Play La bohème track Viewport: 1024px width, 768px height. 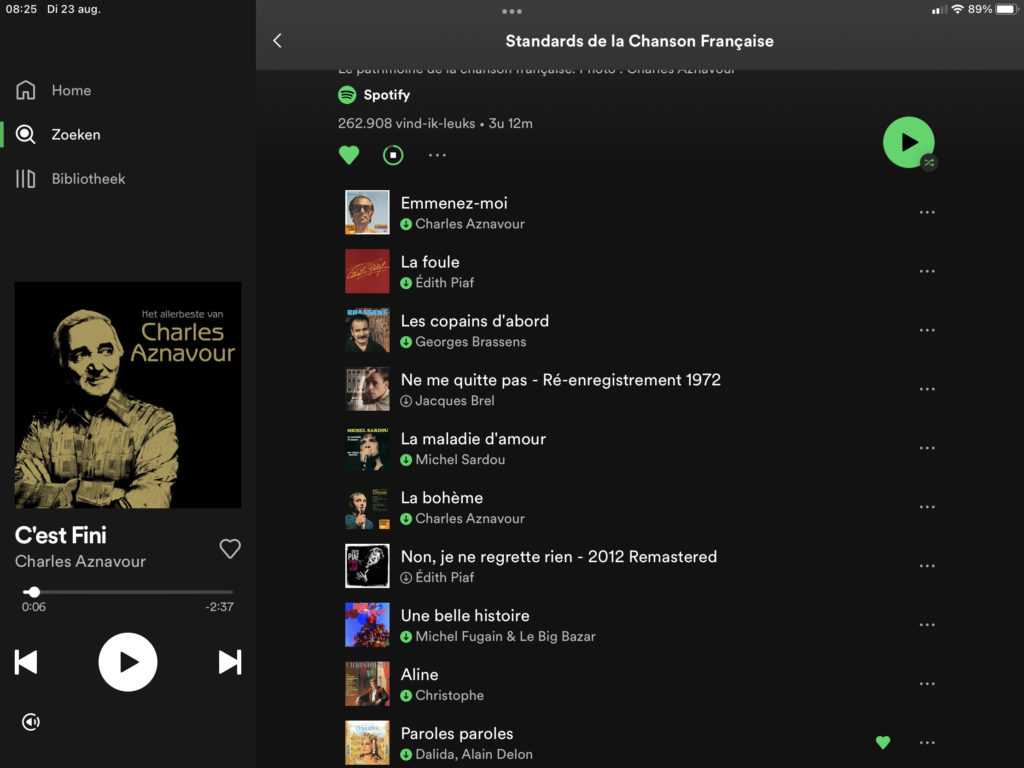click(640, 507)
